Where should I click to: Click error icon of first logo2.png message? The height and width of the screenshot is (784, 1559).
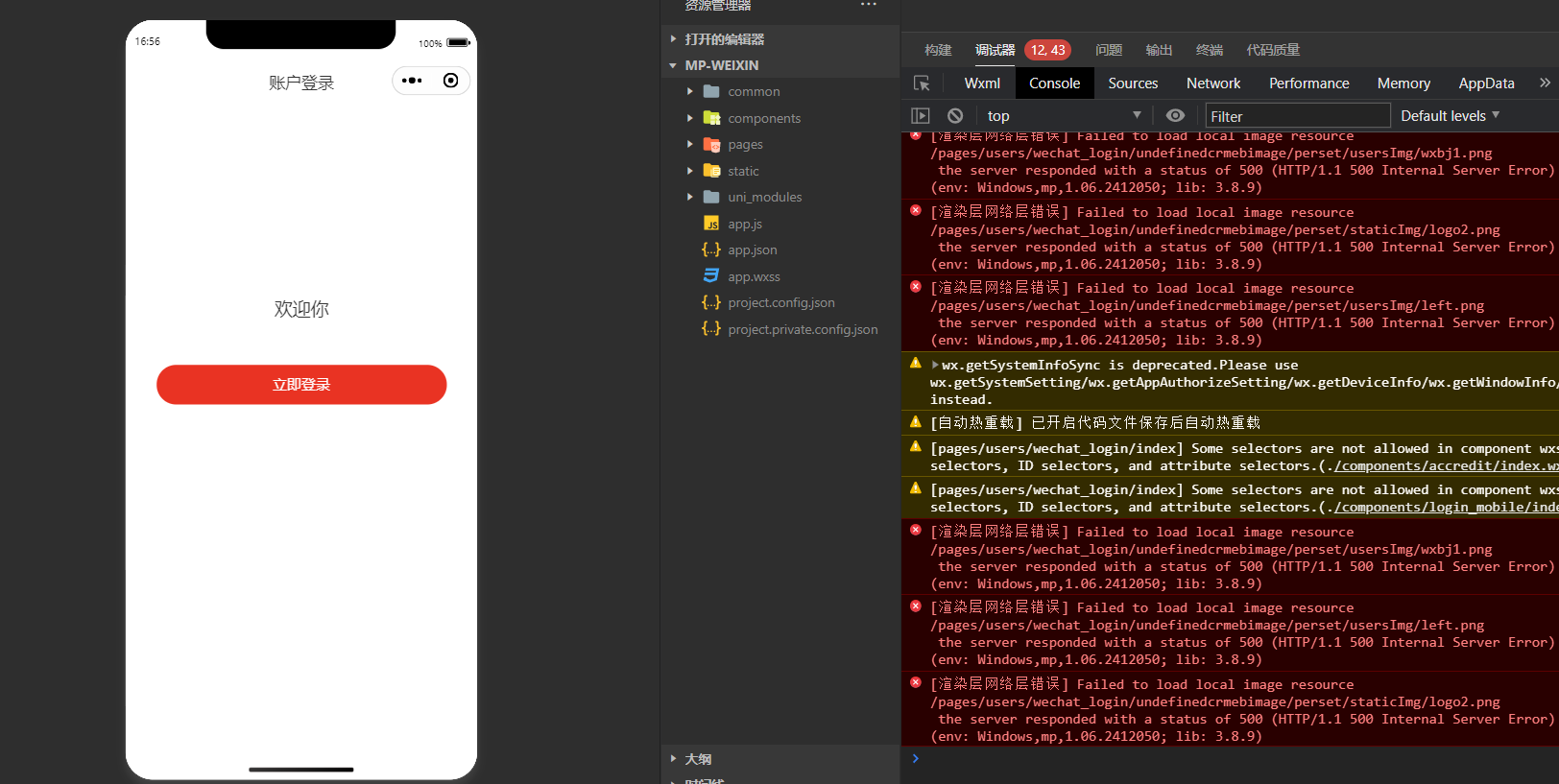(916, 210)
